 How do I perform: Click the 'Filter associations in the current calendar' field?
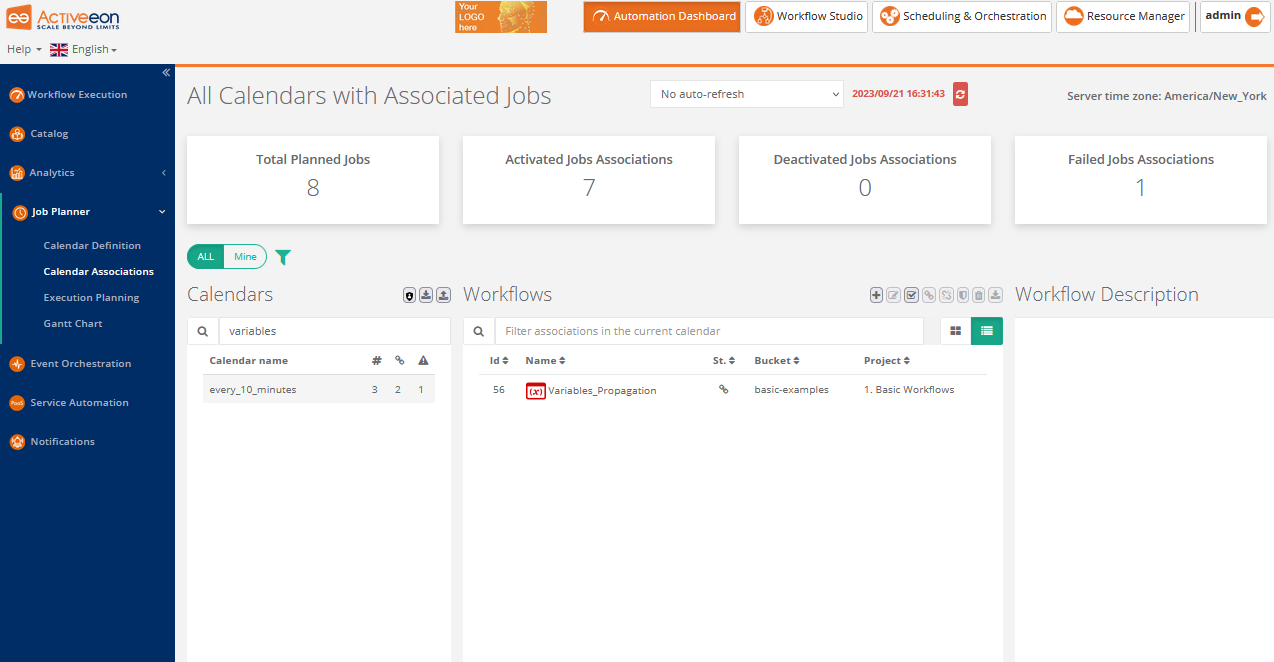click(x=709, y=331)
